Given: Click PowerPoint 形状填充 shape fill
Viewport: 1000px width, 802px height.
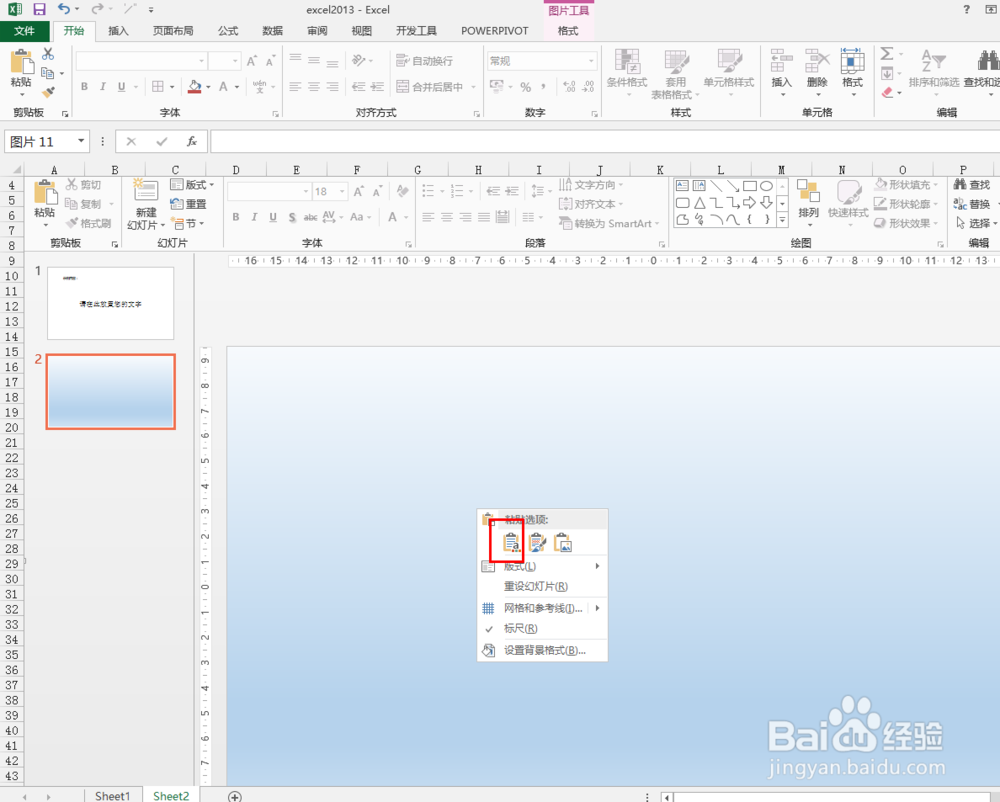Looking at the screenshot, I should (906, 185).
